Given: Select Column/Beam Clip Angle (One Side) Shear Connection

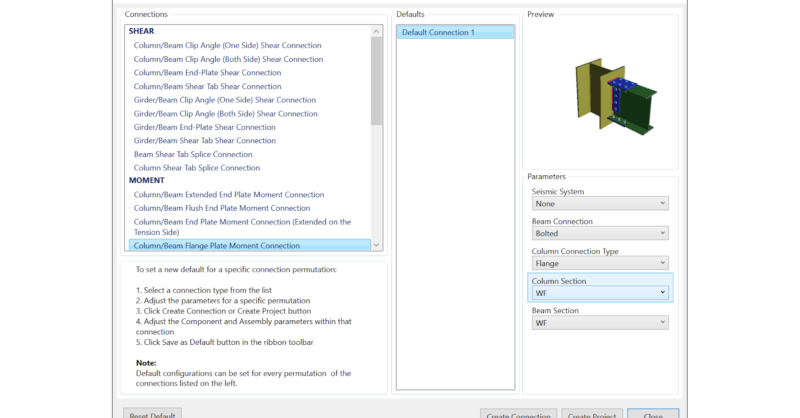Looking at the screenshot, I should pos(226,45).
